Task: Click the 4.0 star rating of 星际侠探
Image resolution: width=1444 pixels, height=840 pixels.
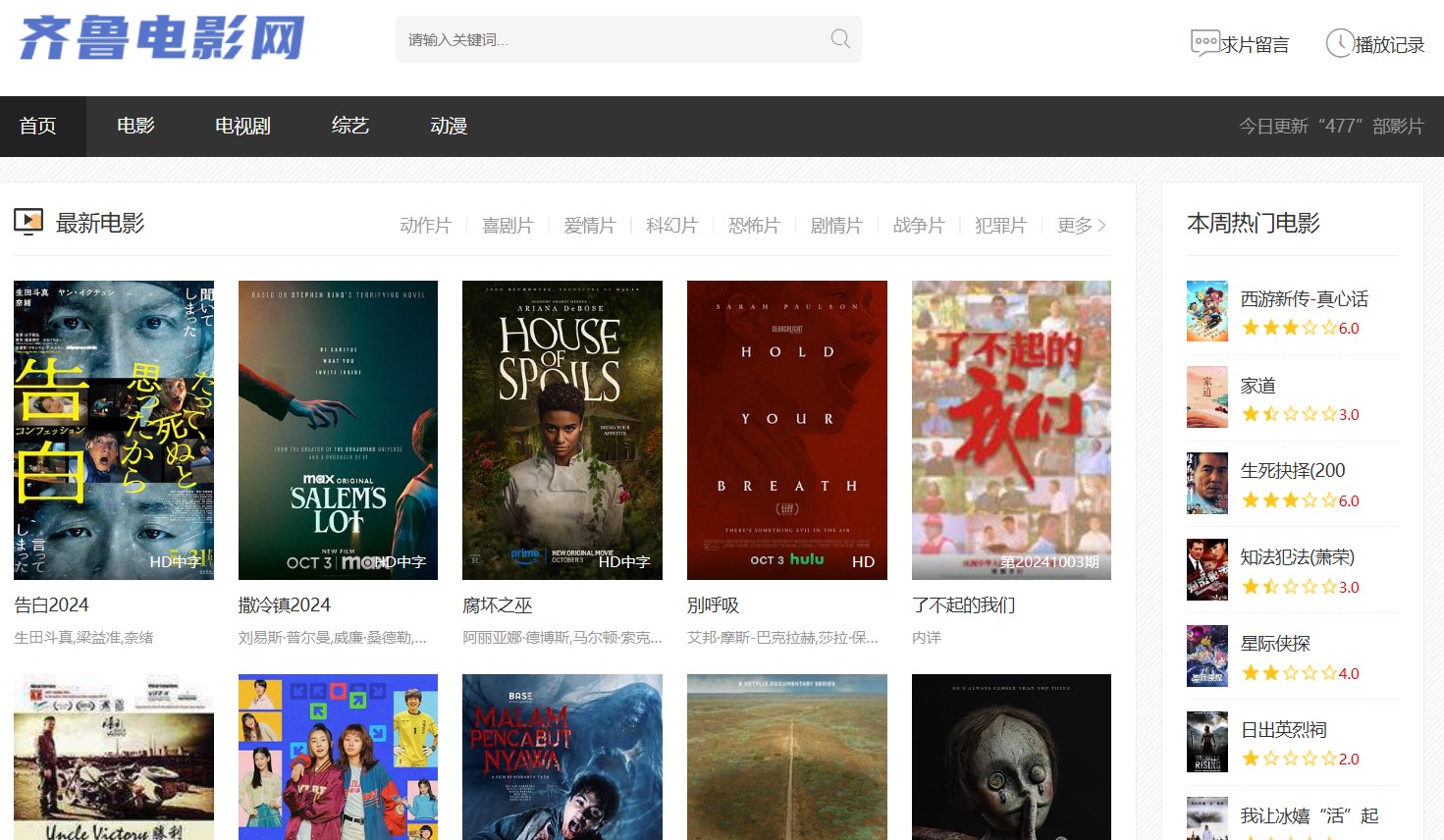Action: [1300, 673]
